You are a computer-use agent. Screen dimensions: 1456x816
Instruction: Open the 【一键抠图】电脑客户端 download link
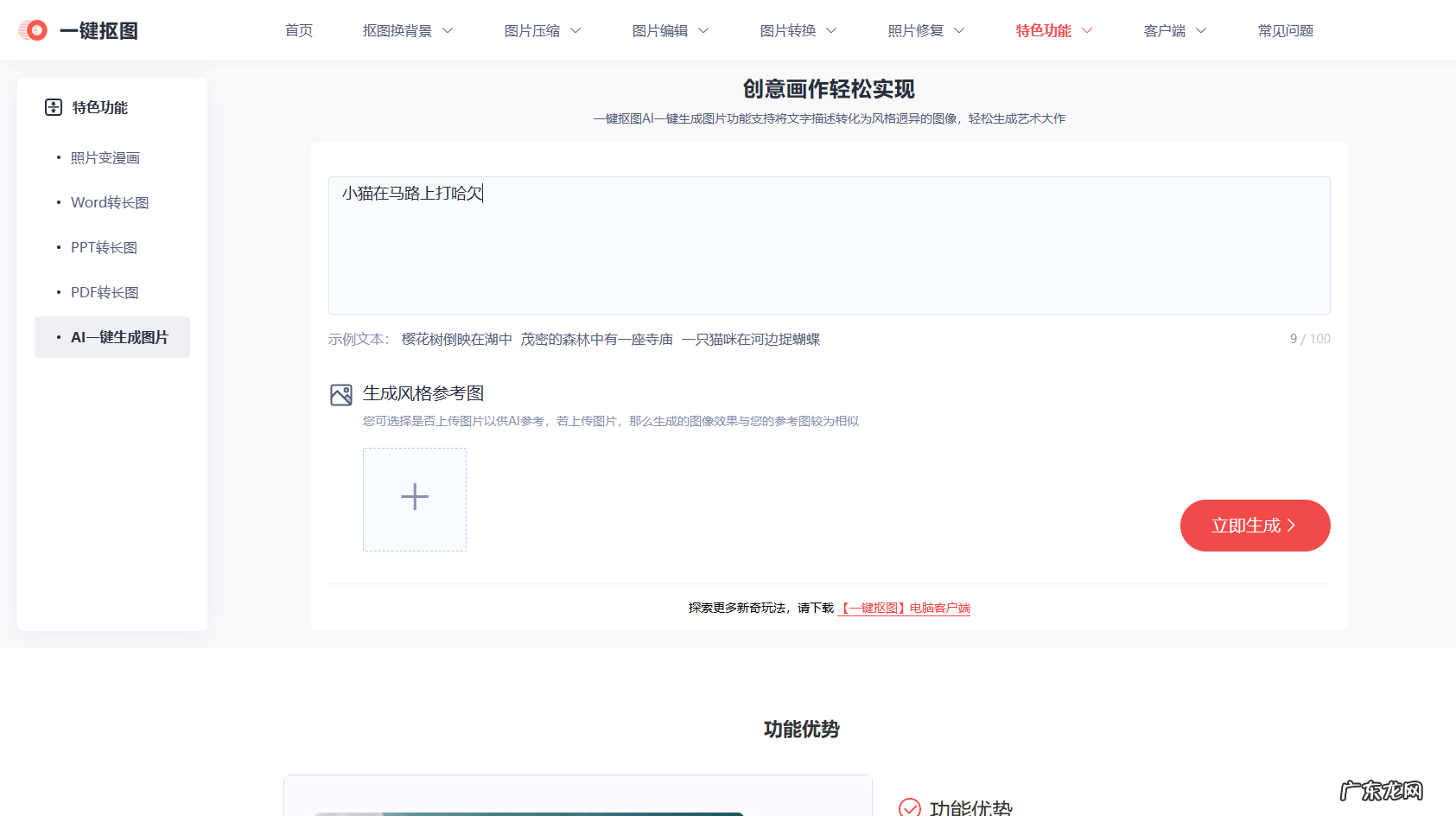click(905, 608)
